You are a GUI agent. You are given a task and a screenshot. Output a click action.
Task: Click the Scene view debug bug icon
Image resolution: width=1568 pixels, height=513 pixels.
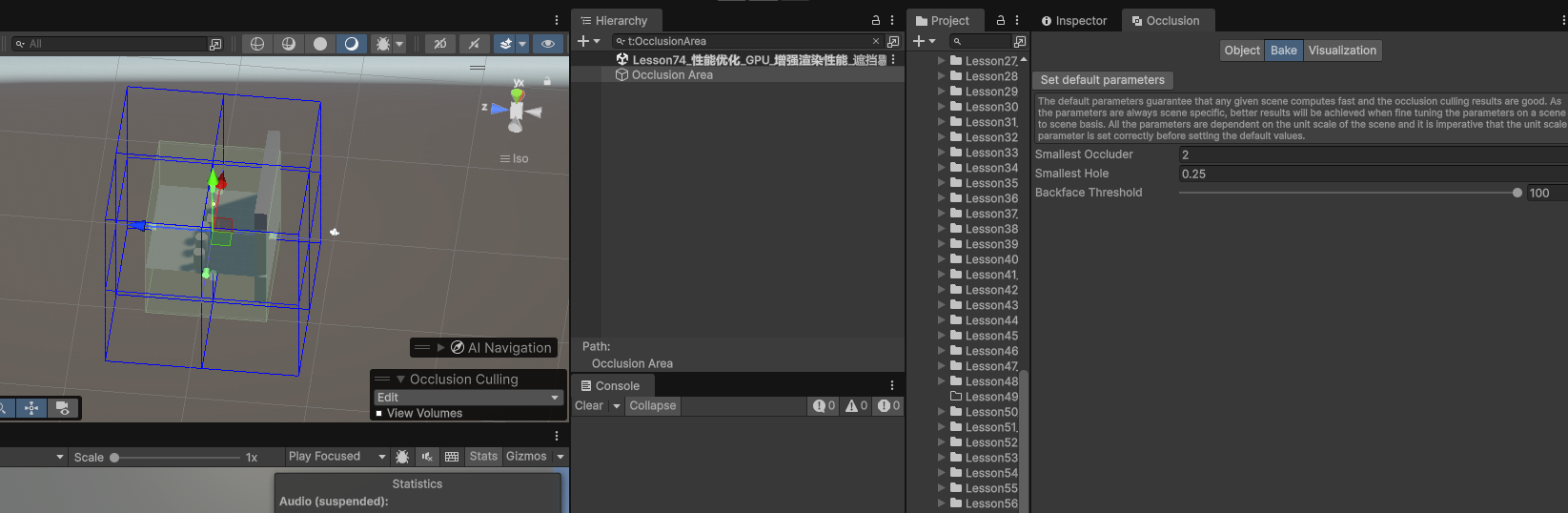tap(383, 44)
